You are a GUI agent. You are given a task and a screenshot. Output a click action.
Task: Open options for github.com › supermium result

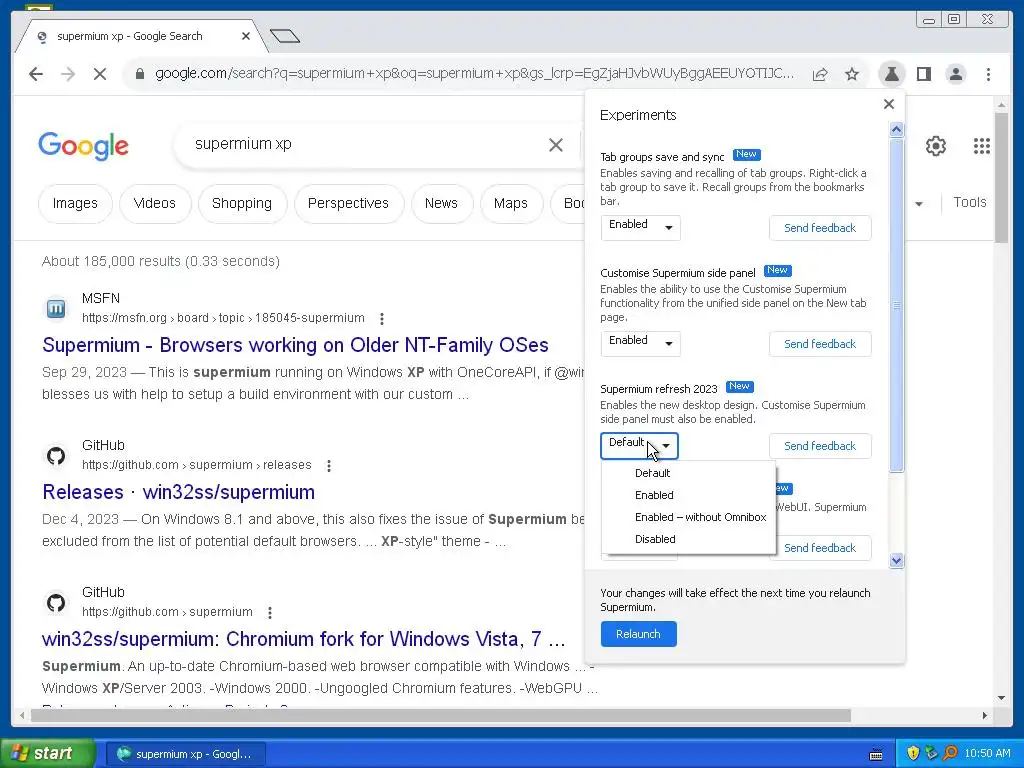pos(270,612)
